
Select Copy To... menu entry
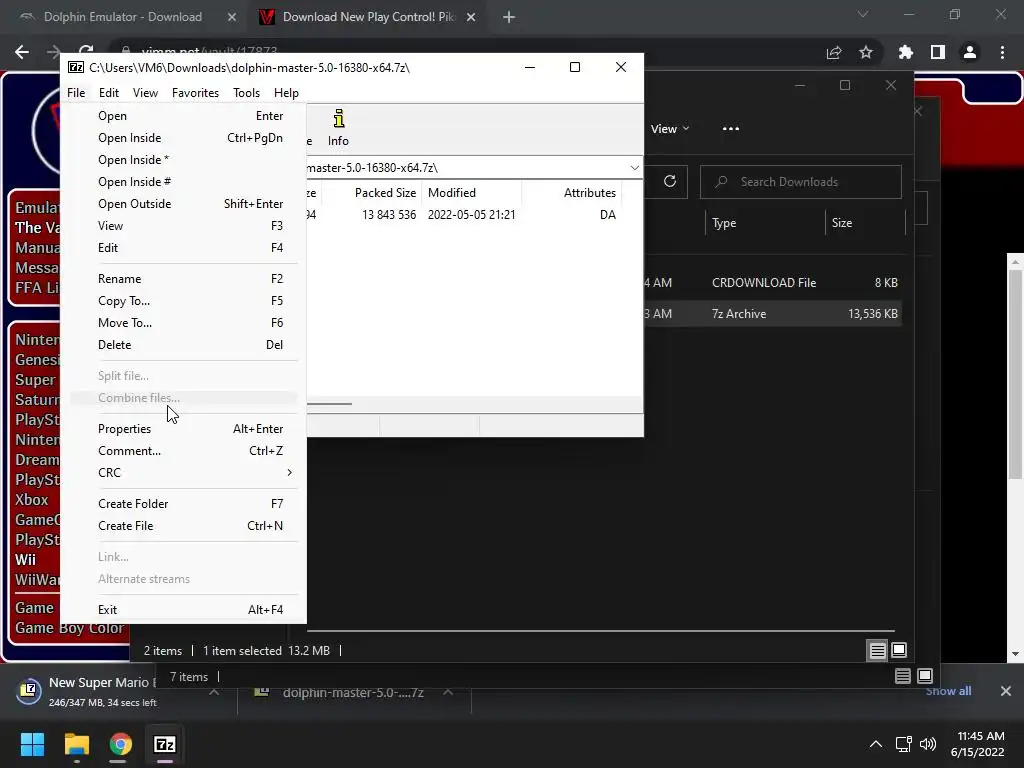tap(183, 300)
